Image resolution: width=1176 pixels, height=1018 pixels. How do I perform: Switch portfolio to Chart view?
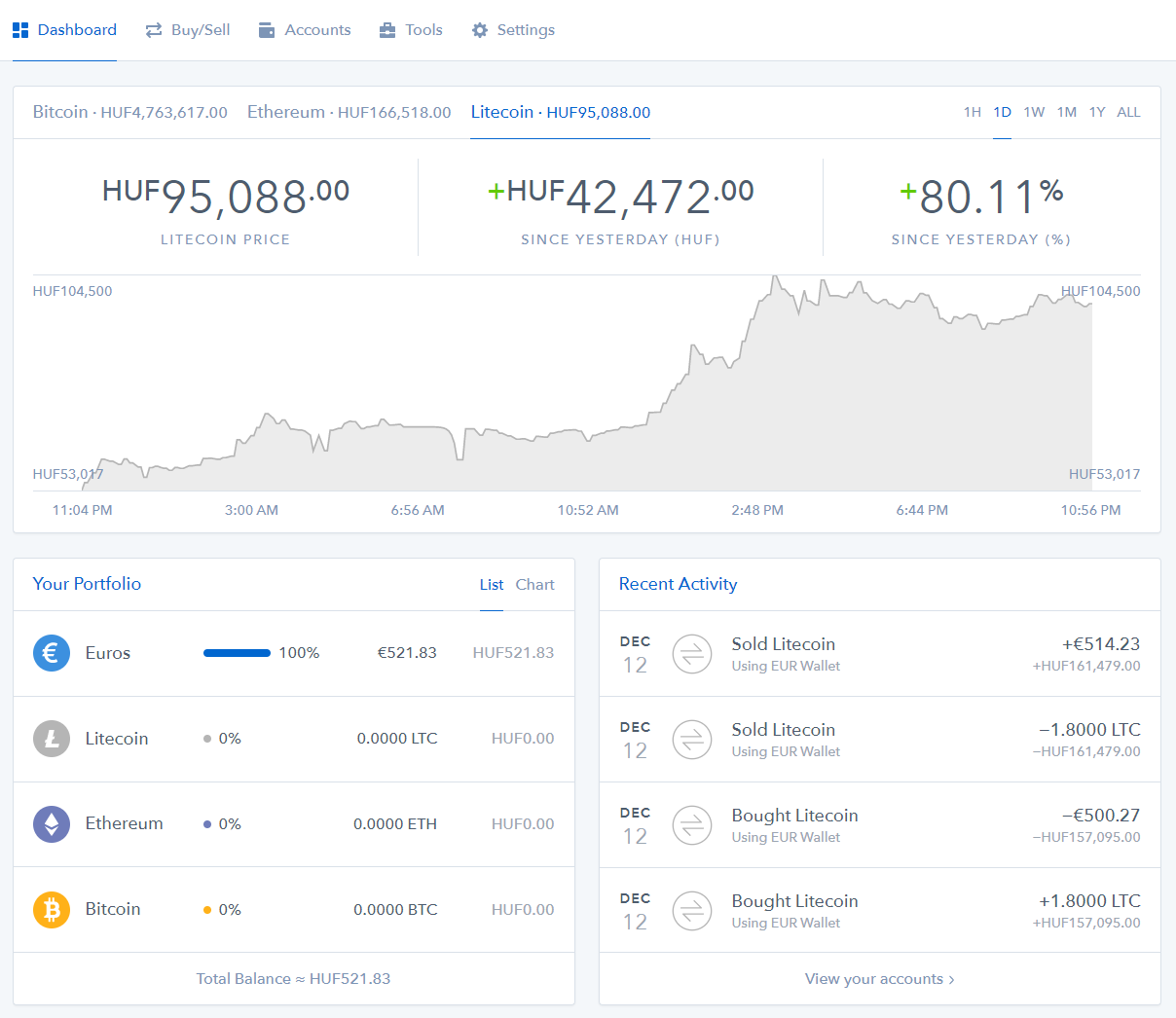click(x=535, y=585)
